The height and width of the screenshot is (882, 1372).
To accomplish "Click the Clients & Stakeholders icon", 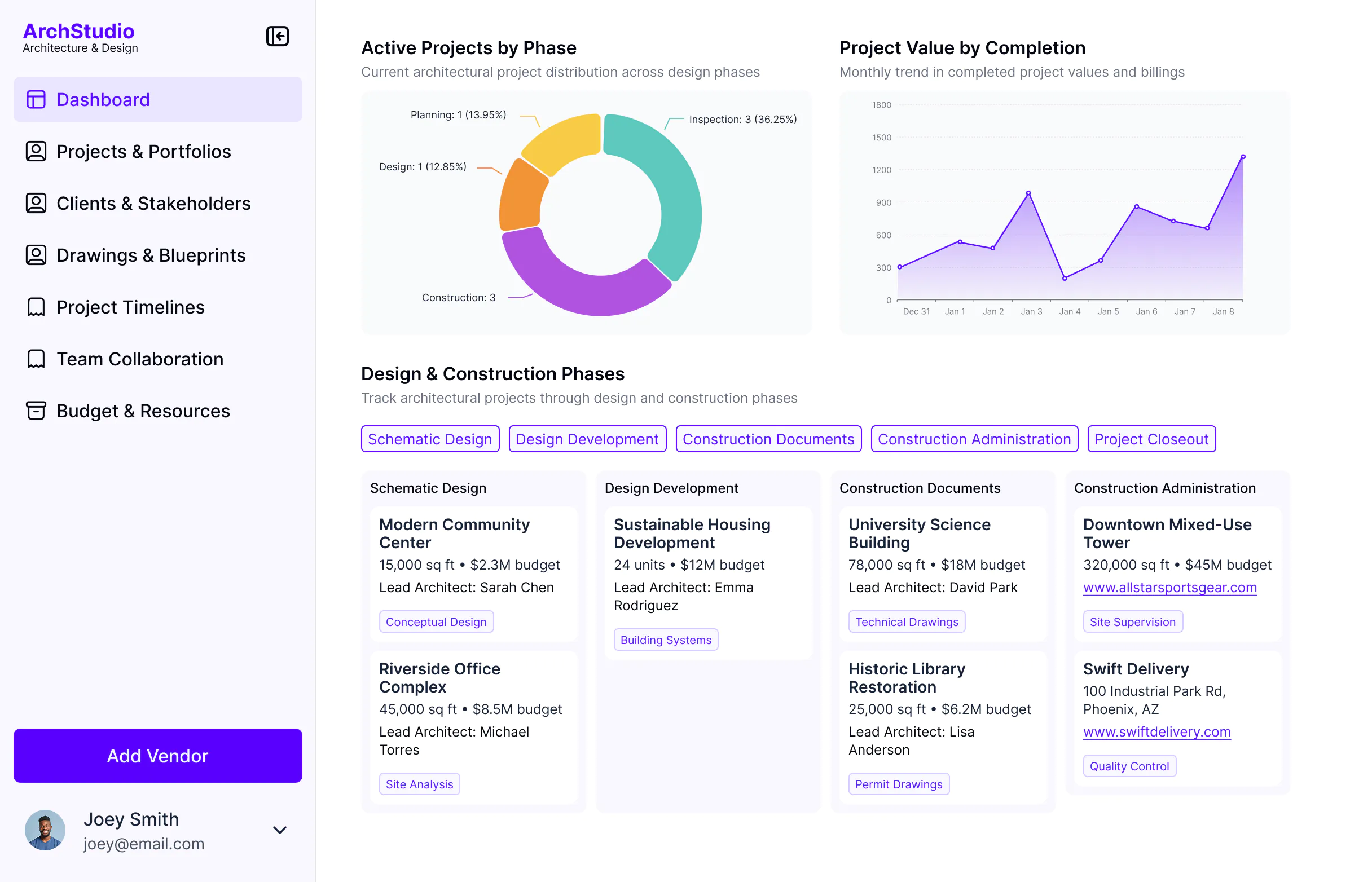I will click(x=36, y=204).
